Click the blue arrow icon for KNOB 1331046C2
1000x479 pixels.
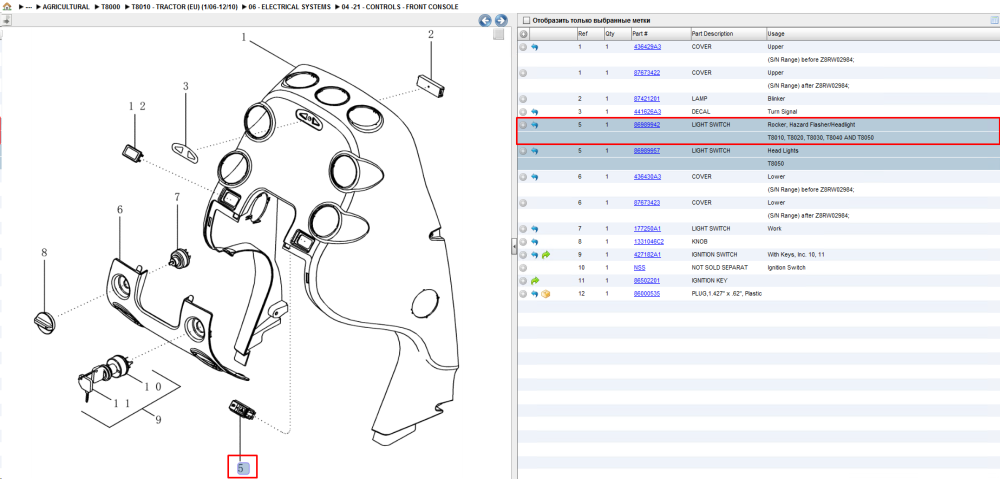click(534, 242)
